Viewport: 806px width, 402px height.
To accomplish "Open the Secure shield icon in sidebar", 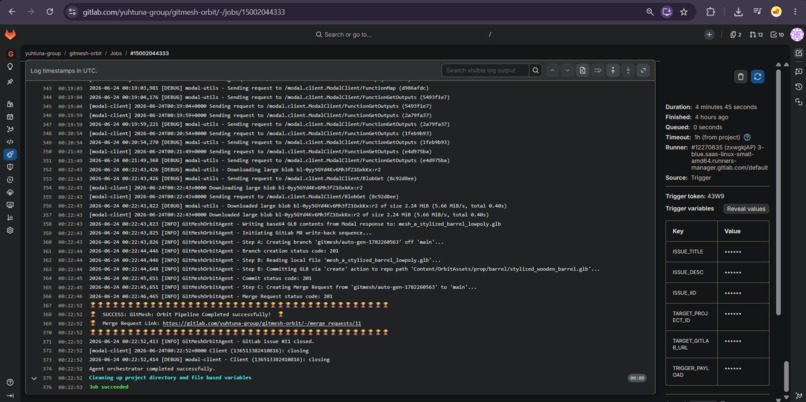I will [10, 167].
